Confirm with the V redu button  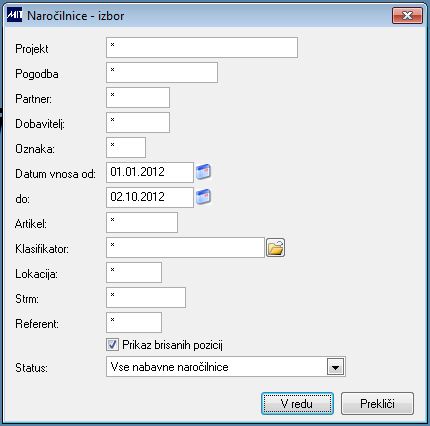[297, 404]
